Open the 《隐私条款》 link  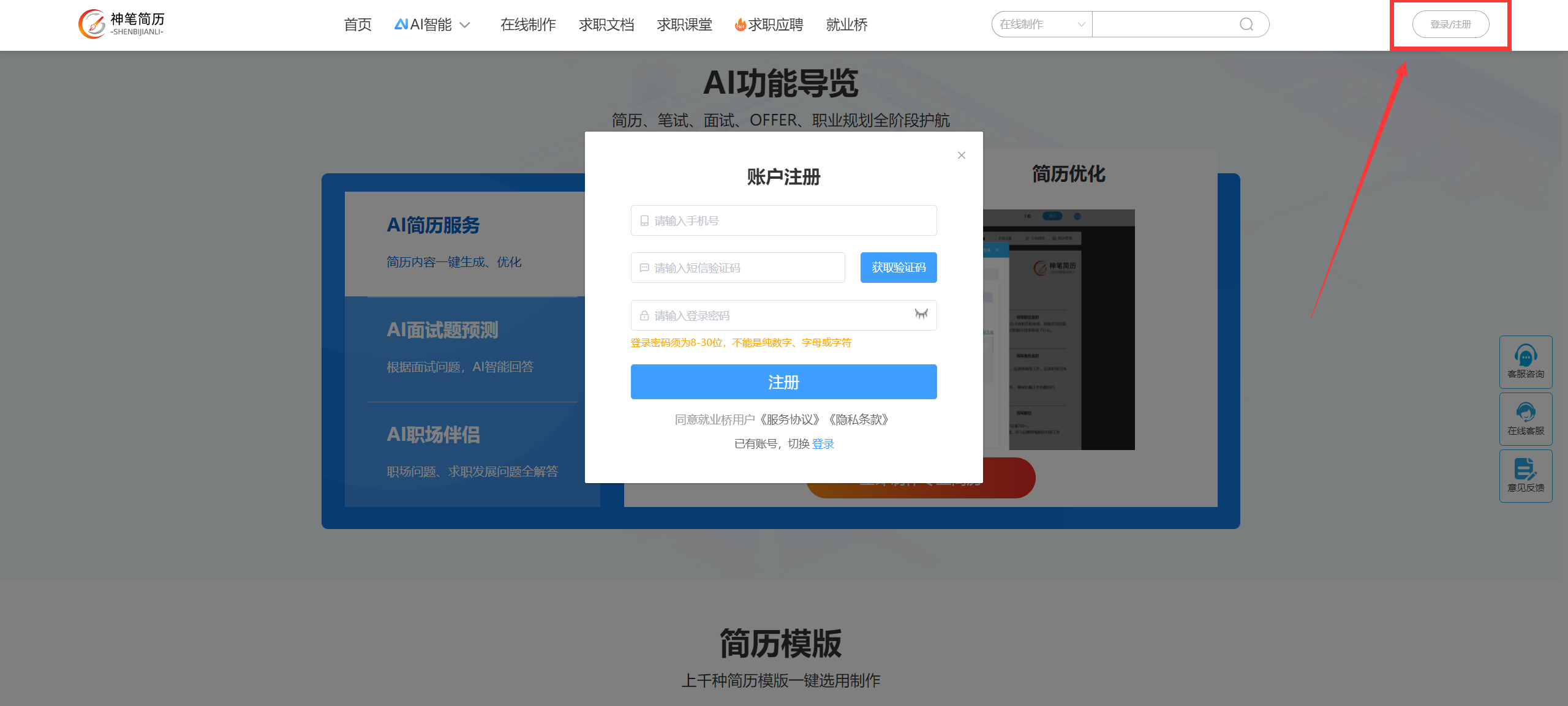pyautogui.click(x=859, y=419)
